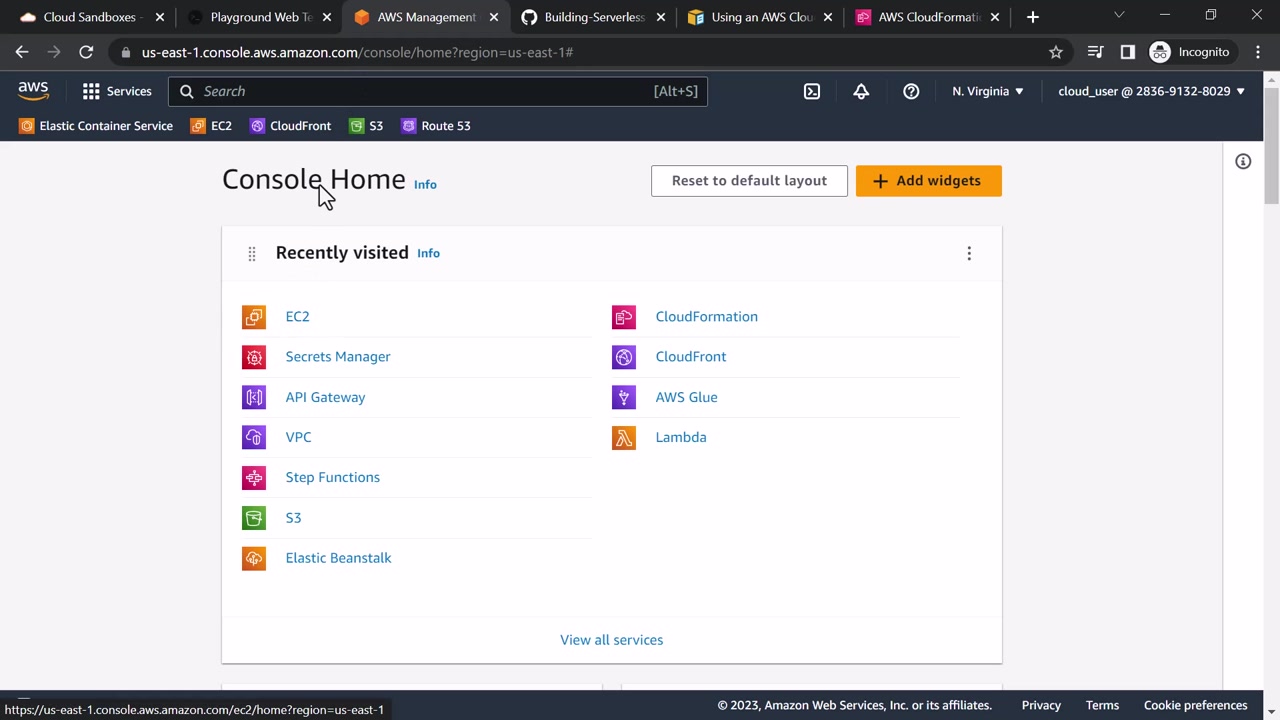Click the CloudFormation service icon
Image resolution: width=1280 pixels, height=720 pixels.
click(624, 317)
